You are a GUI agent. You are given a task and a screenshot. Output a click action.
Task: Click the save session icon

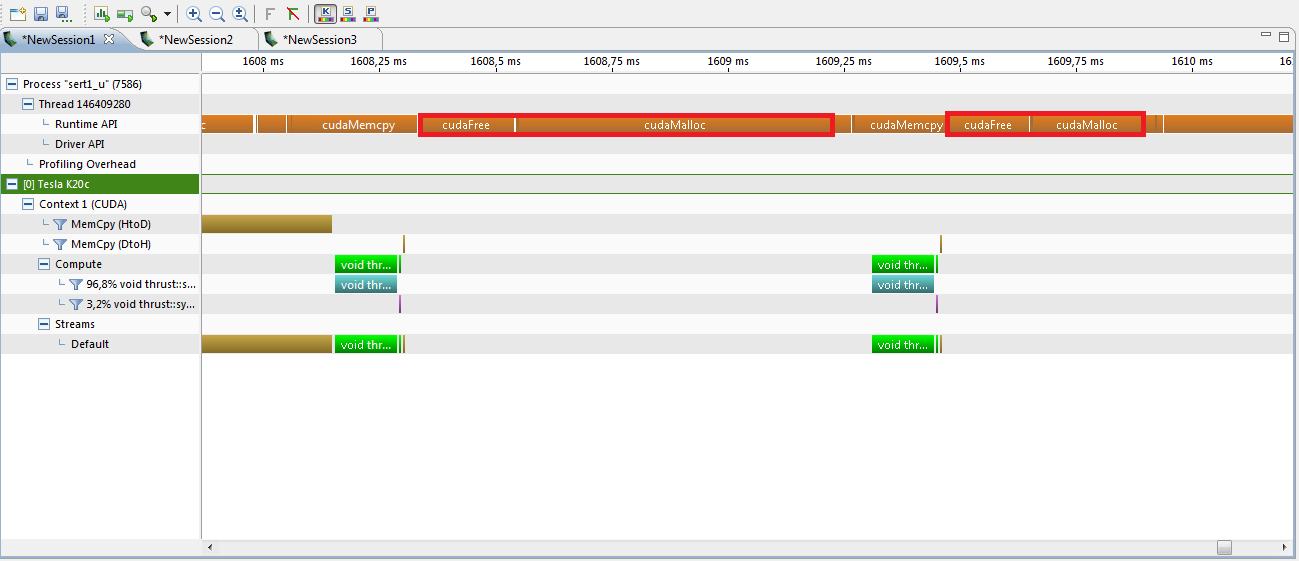click(41, 14)
